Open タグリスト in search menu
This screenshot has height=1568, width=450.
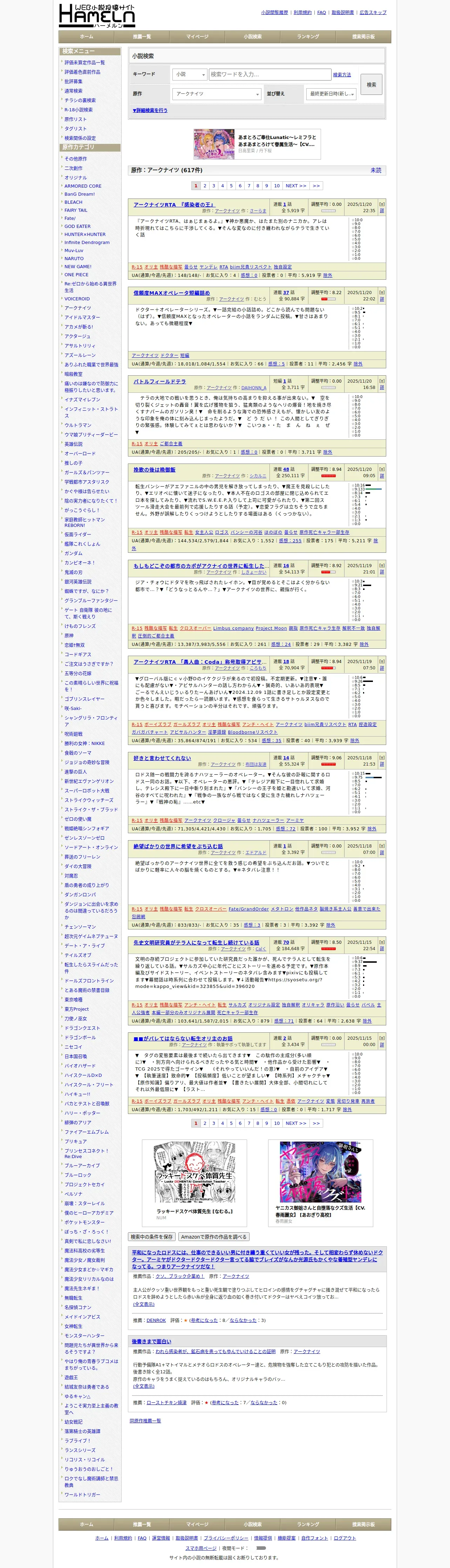(x=76, y=128)
